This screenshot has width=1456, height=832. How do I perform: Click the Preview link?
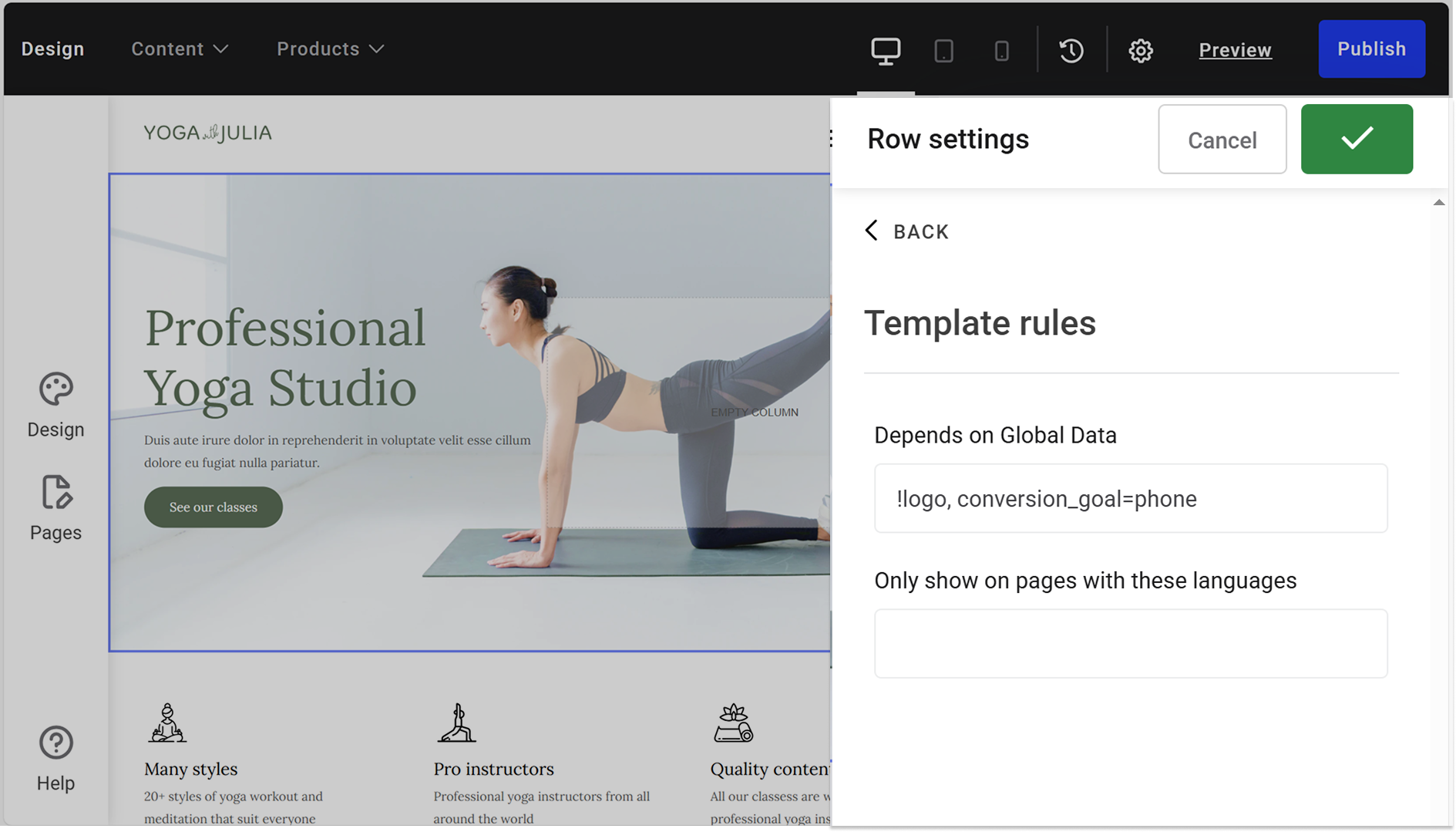(1235, 50)
